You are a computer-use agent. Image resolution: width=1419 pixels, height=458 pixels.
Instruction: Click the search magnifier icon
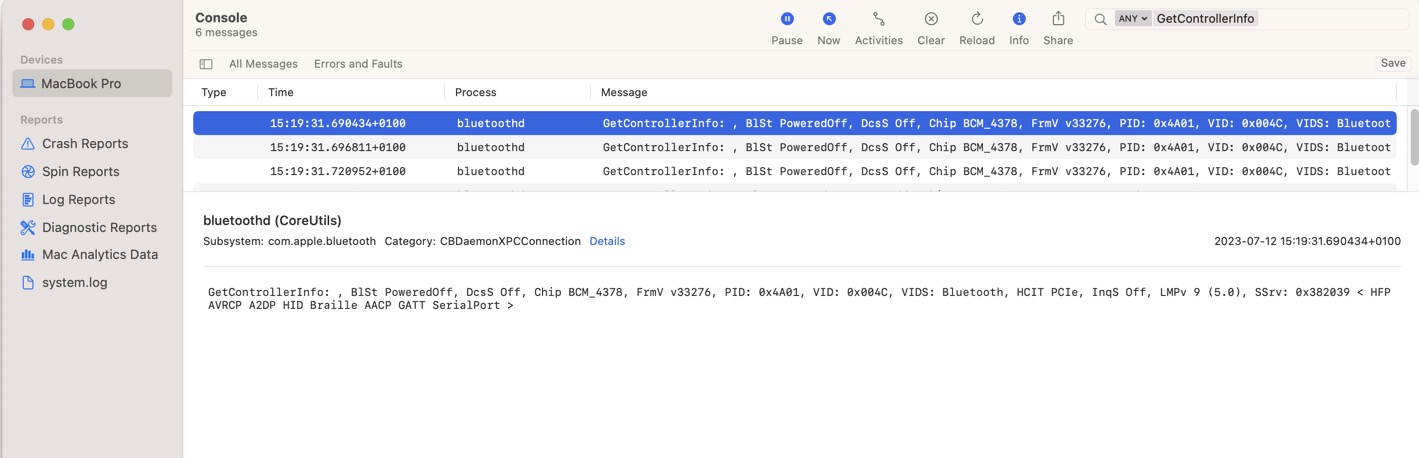1100,19
